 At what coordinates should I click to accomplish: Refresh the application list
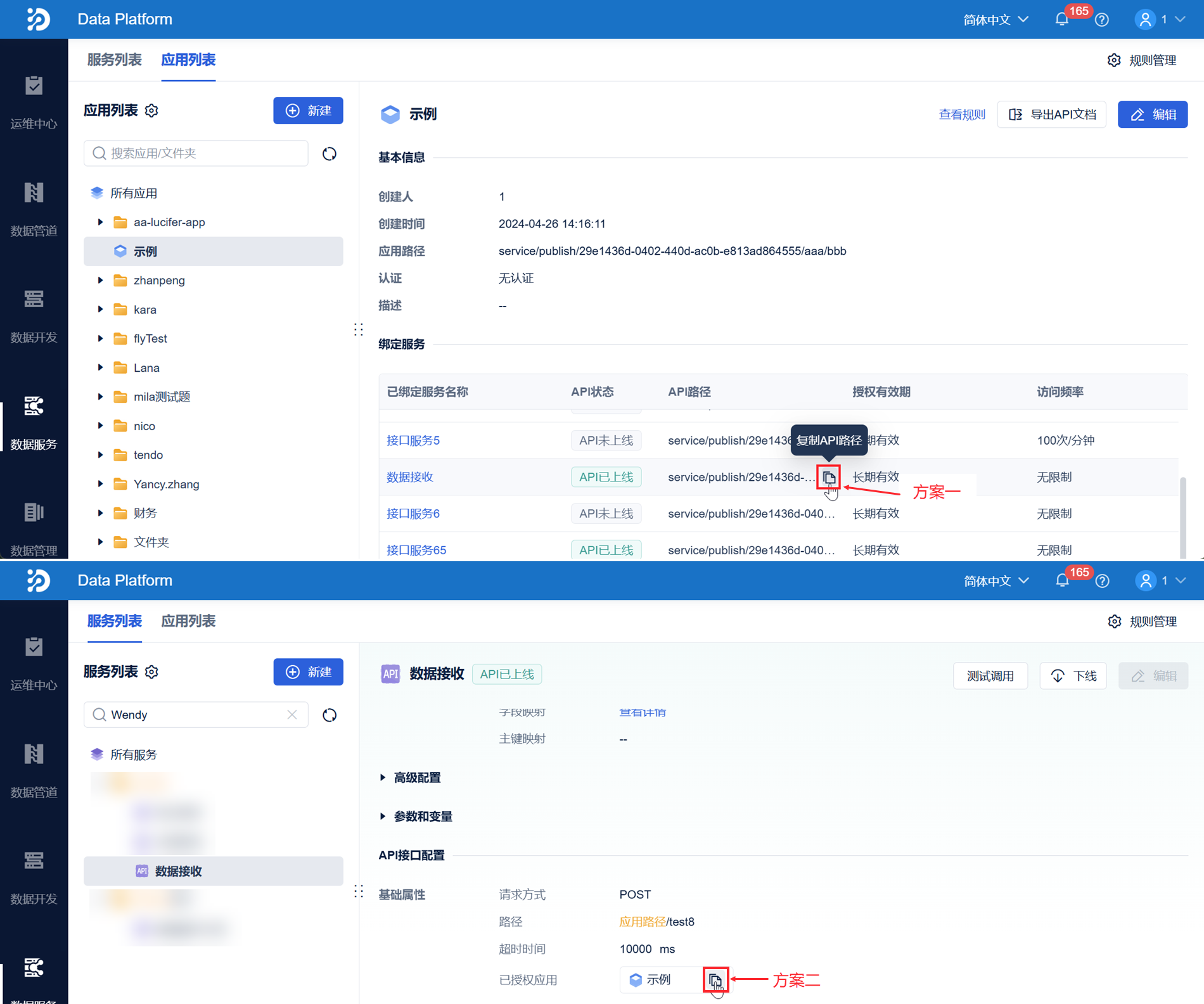coord(329,153)
